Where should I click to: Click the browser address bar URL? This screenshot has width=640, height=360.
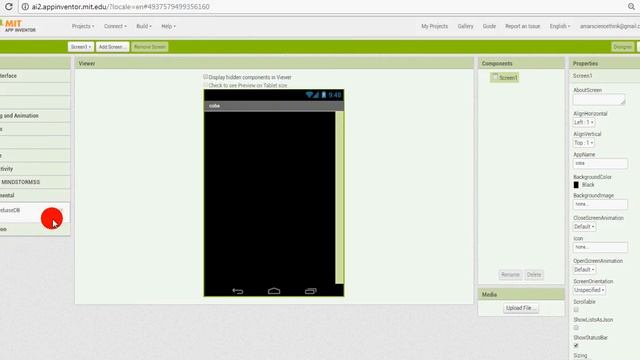click(x=121, y=7)
